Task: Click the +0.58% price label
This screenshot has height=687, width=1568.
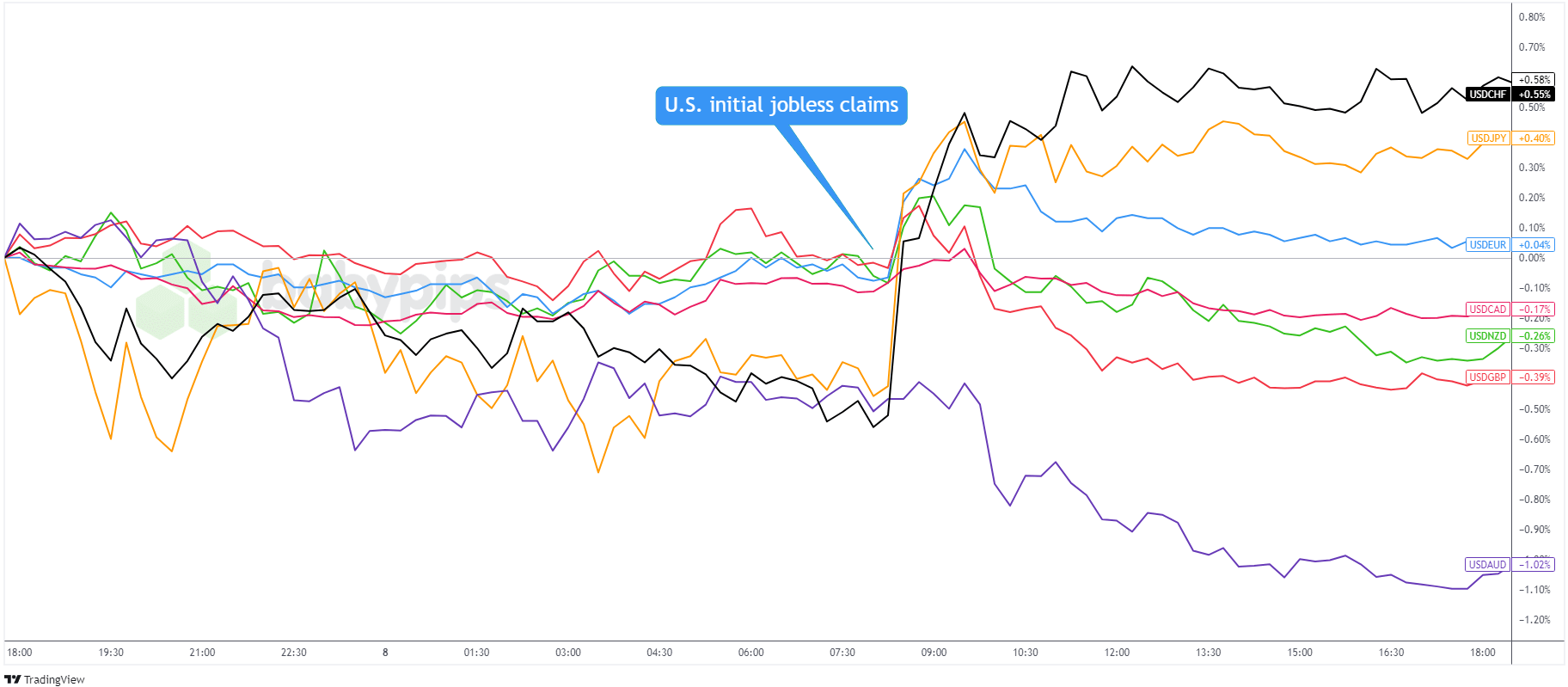Action: (1534, 80)
